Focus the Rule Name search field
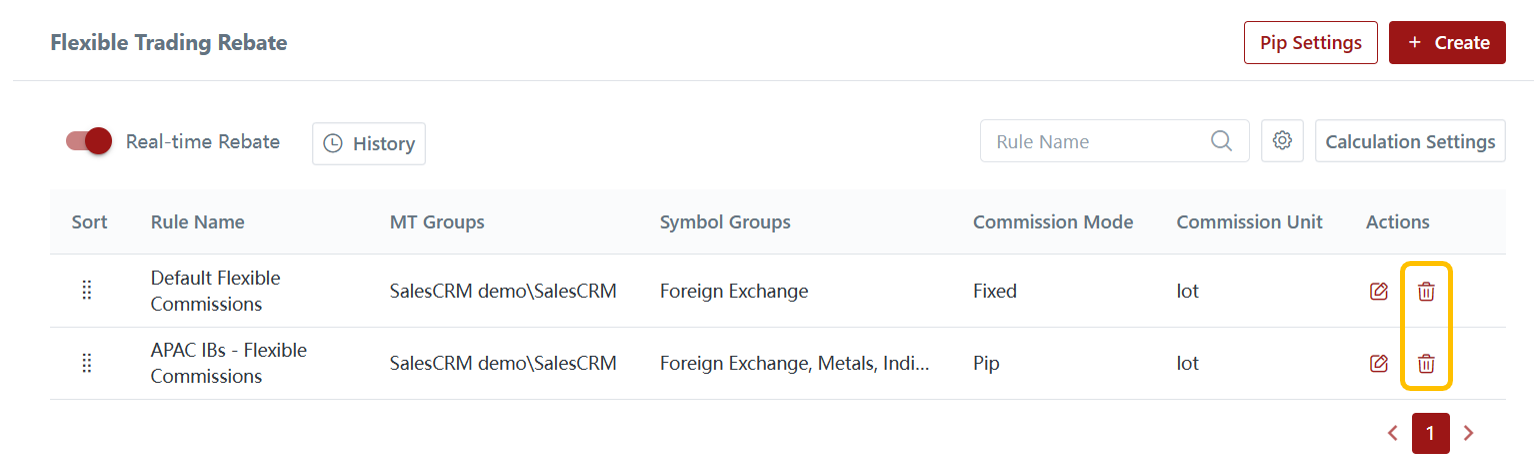This screenshot has width=1534, height=474. click(1095, 141)
